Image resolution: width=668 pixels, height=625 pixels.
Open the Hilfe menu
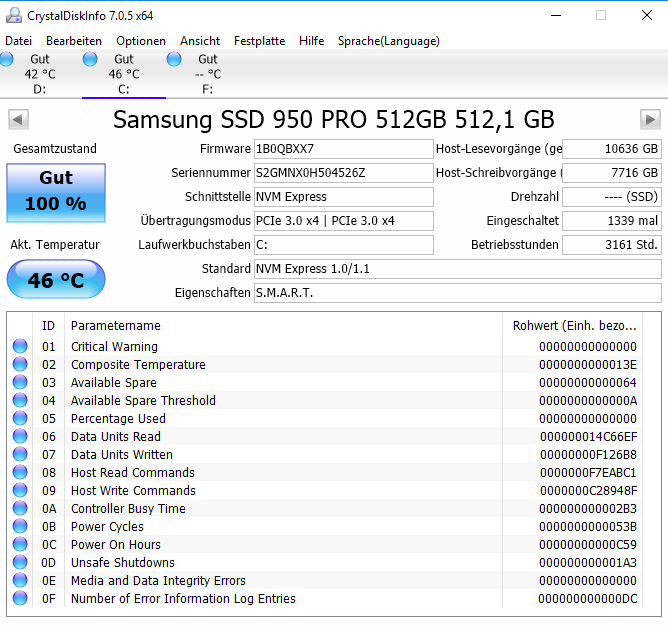(311, 41)
